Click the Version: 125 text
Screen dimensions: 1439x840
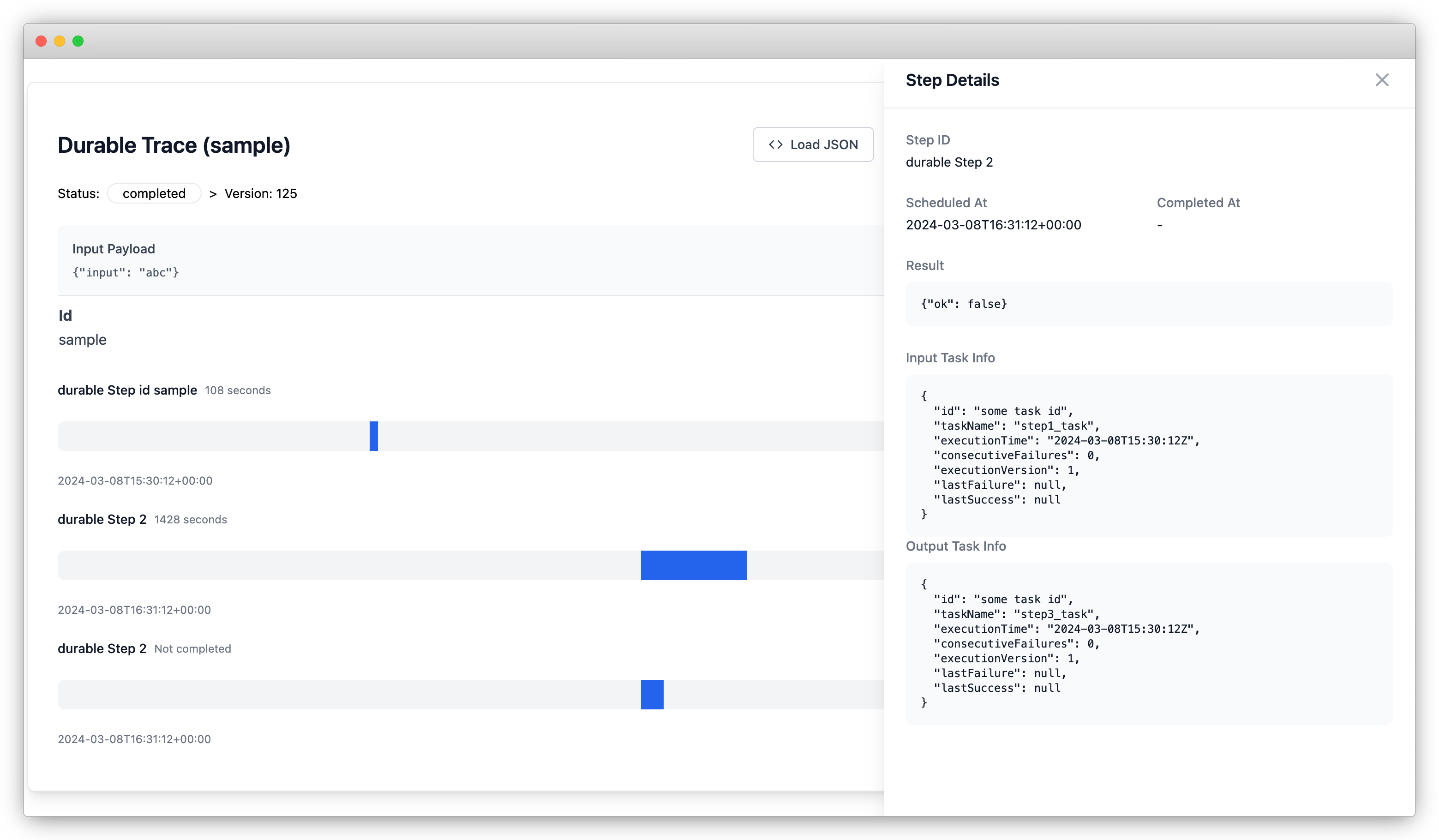click(x=260, y=193)
